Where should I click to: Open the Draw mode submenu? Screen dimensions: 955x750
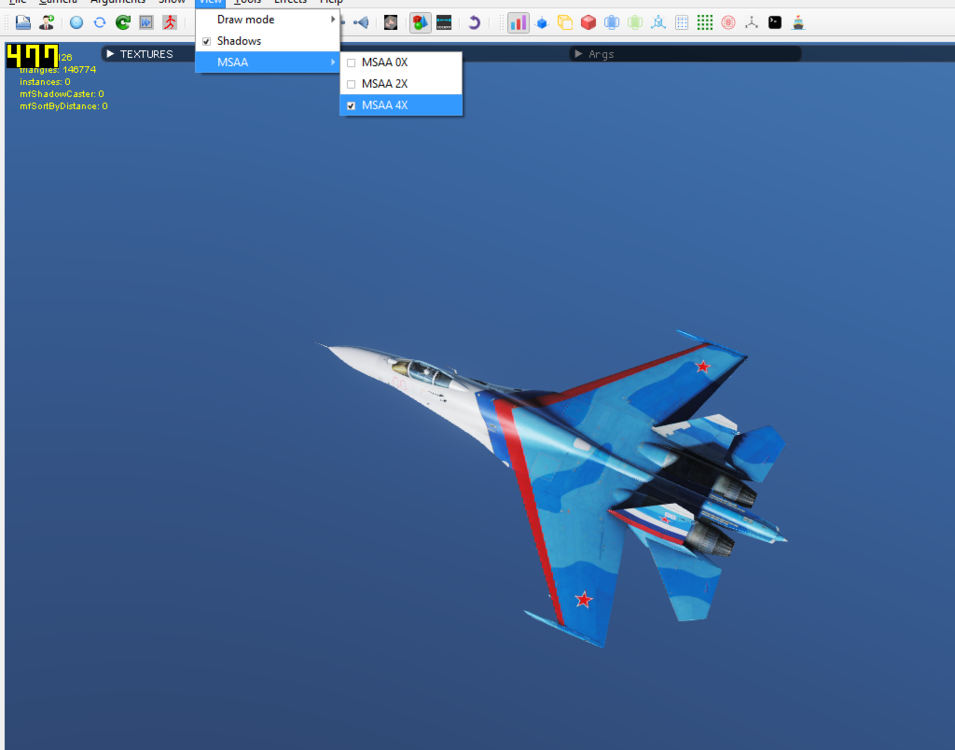pos(267,19)
